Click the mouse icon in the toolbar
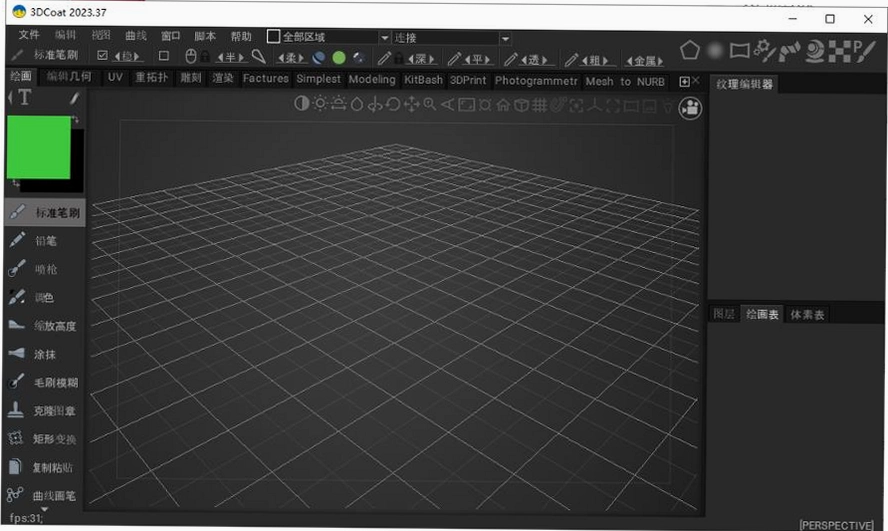888x531 pixels. pyautogui.click(x=191, y=56)
